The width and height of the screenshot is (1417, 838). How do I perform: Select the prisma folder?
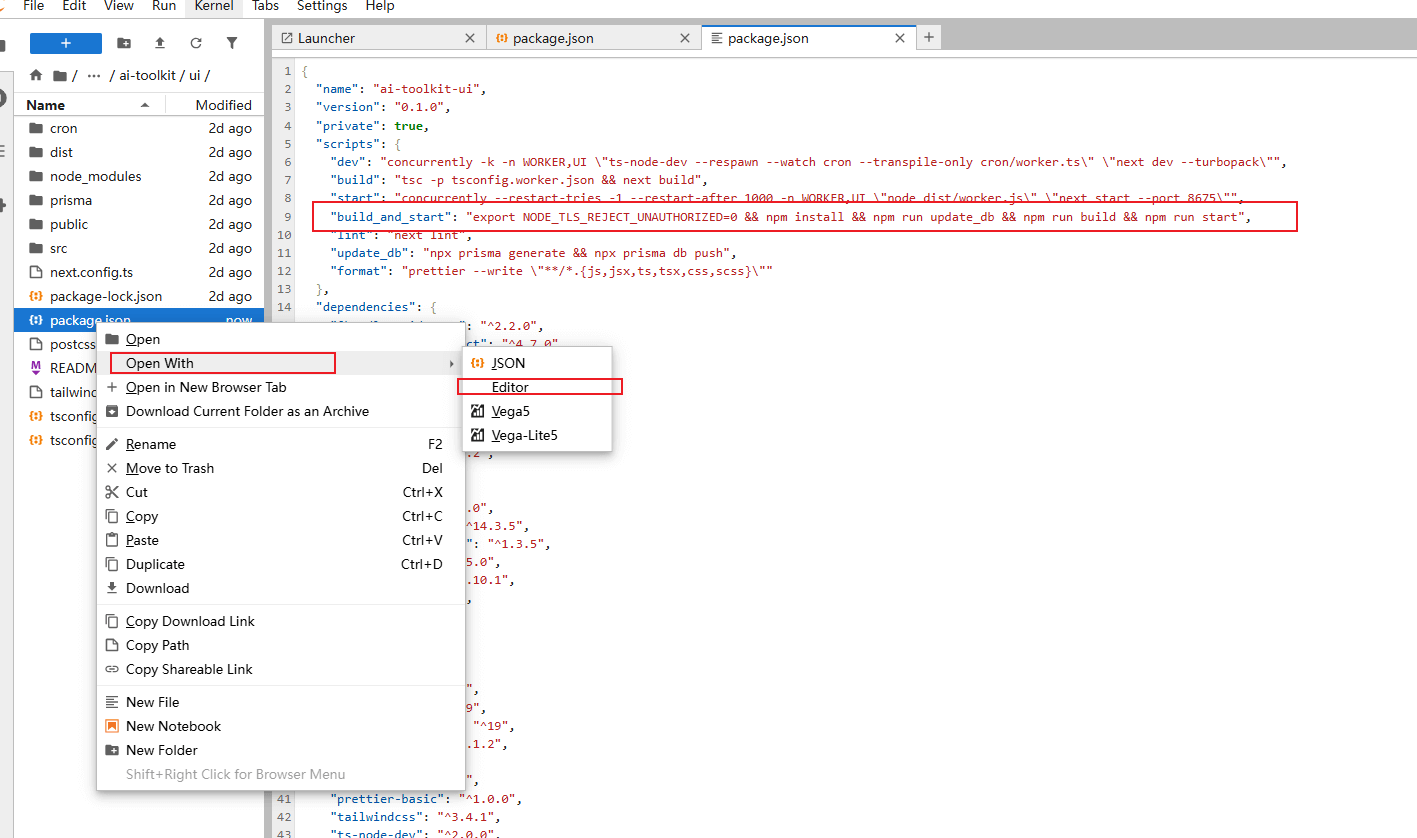(139, 200)
